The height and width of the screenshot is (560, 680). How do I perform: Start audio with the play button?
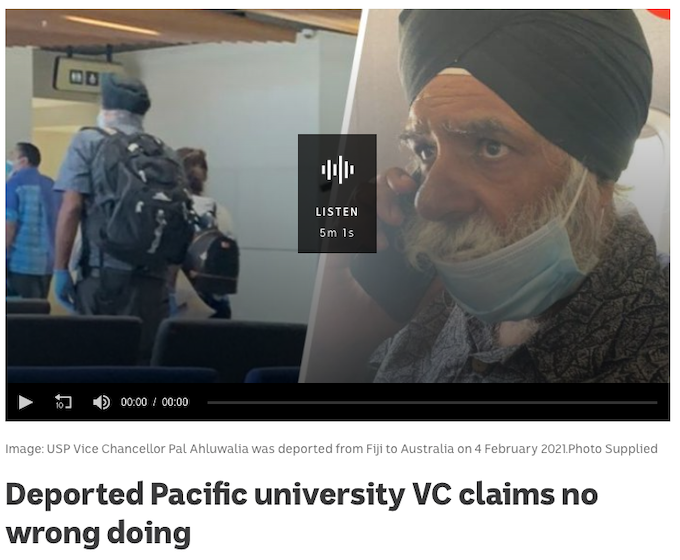point(26,402)
